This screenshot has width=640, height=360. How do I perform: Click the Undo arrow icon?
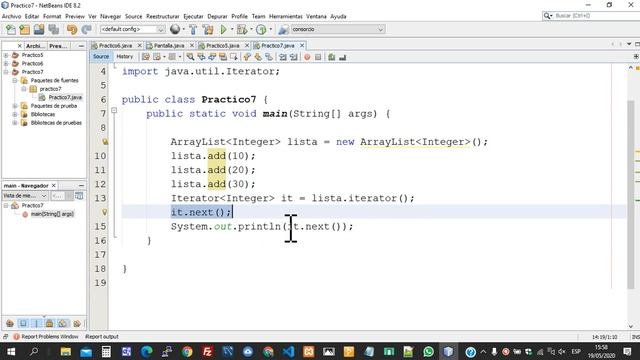coord(72,29)
